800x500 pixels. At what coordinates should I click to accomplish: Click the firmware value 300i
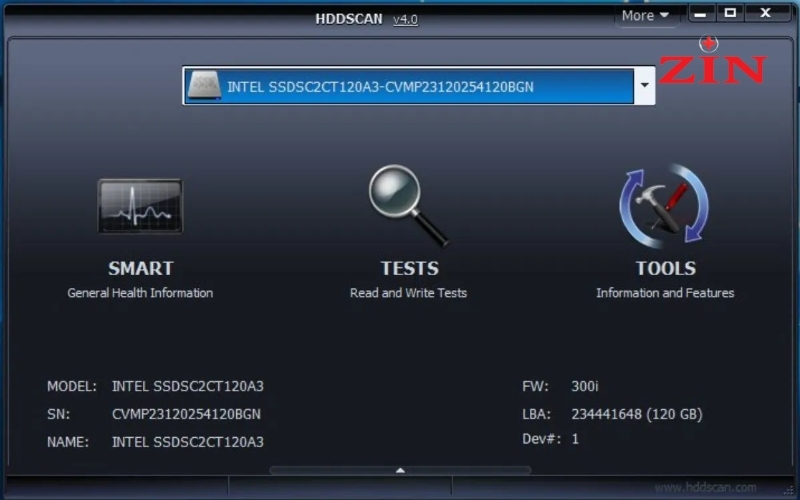pos(585,386)
